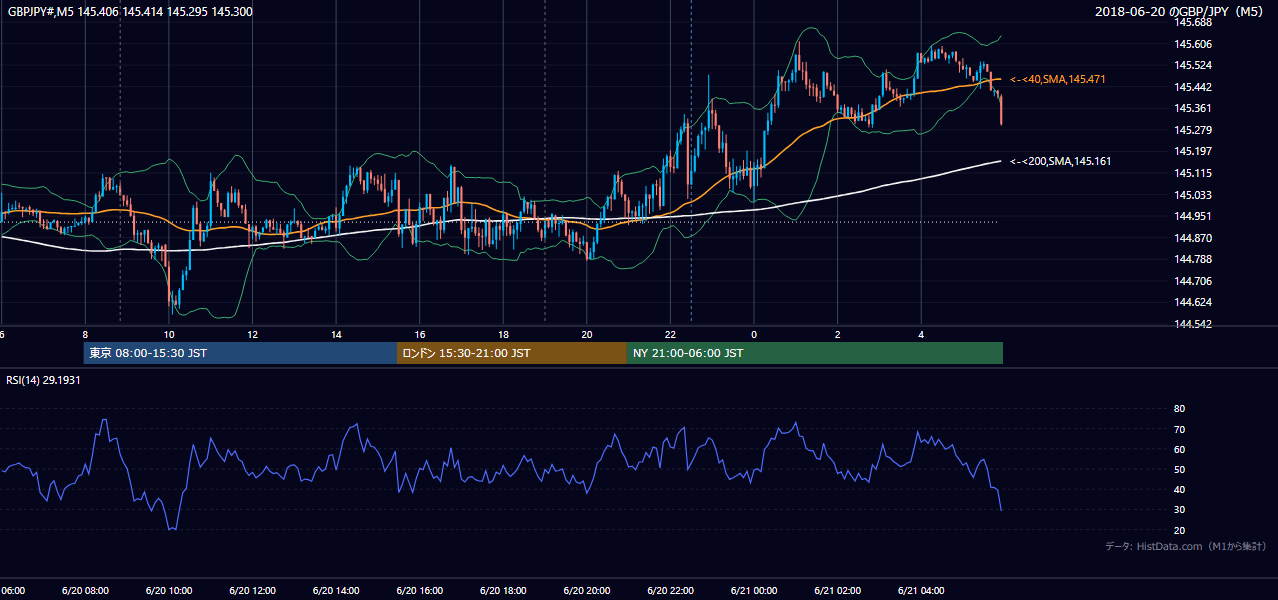Click the 6/20 14:00 bottom time label

coord(336,591)
